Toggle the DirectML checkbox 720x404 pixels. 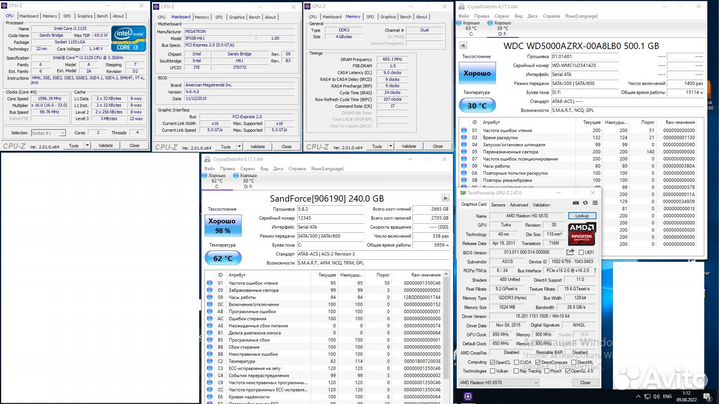pyautogui.click(x=574, y=362)
